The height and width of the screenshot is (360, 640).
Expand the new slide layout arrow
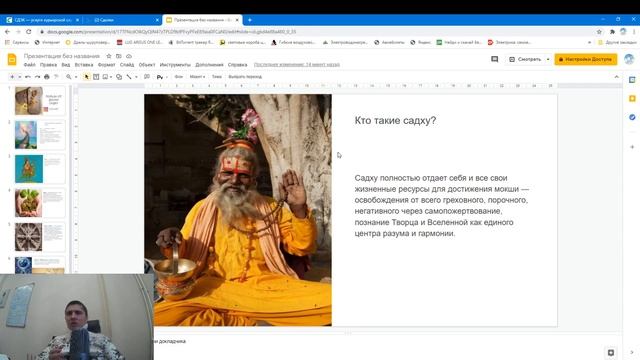pos(19,77)
